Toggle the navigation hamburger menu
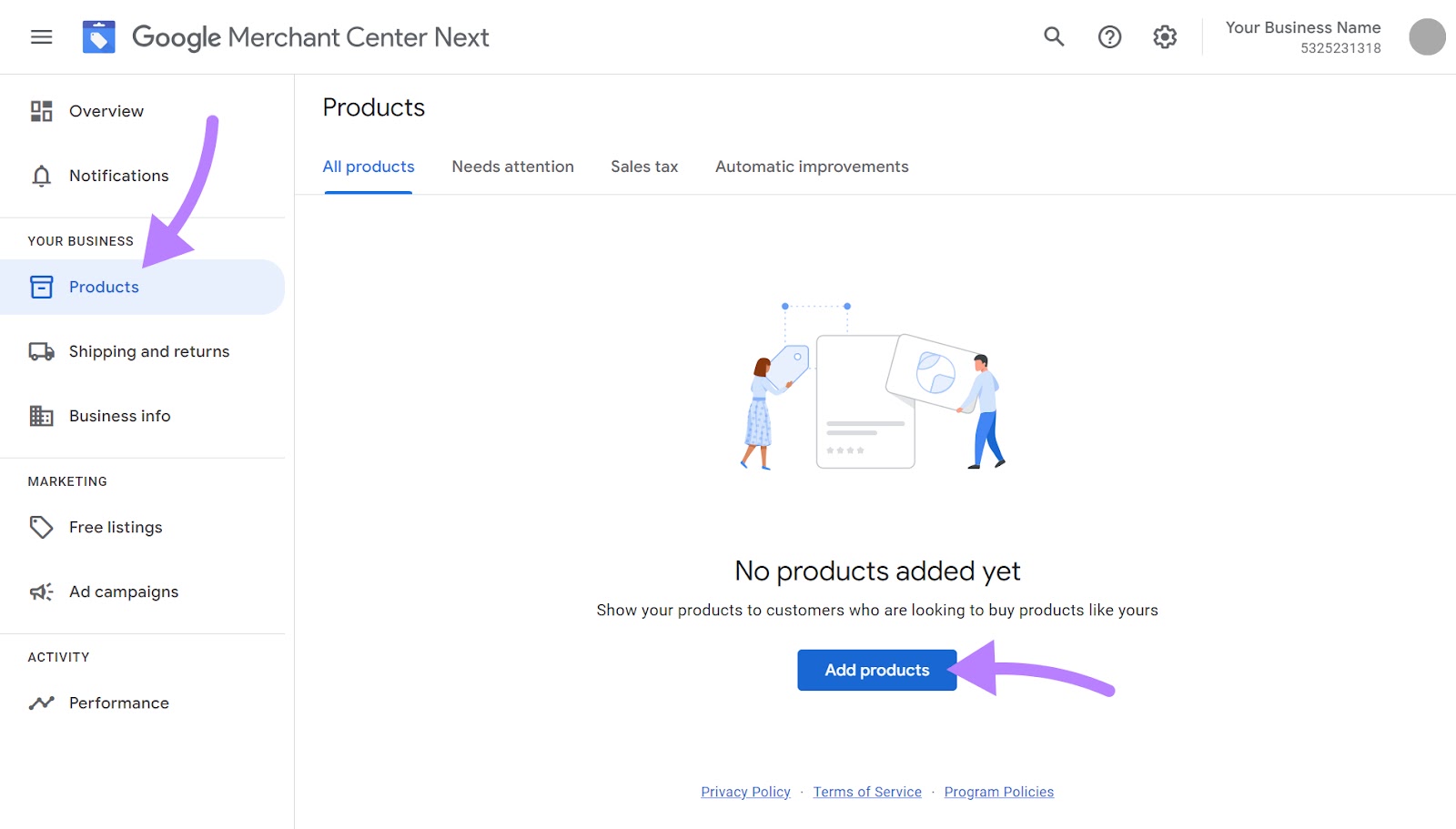Screen dimensions: 1456x829 [41, 36]
